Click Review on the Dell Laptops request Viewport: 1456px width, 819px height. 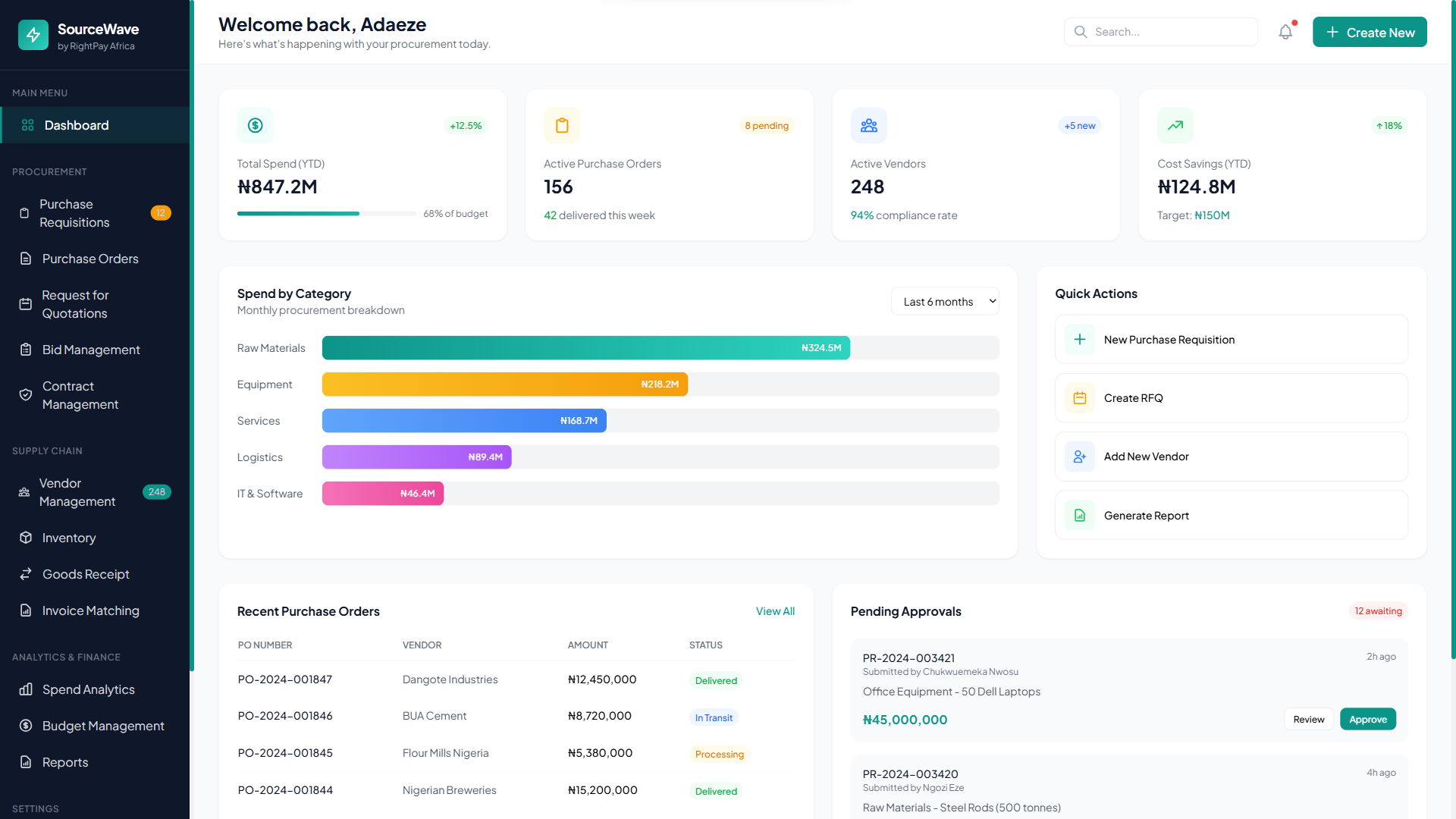(x=1308, y=719)
